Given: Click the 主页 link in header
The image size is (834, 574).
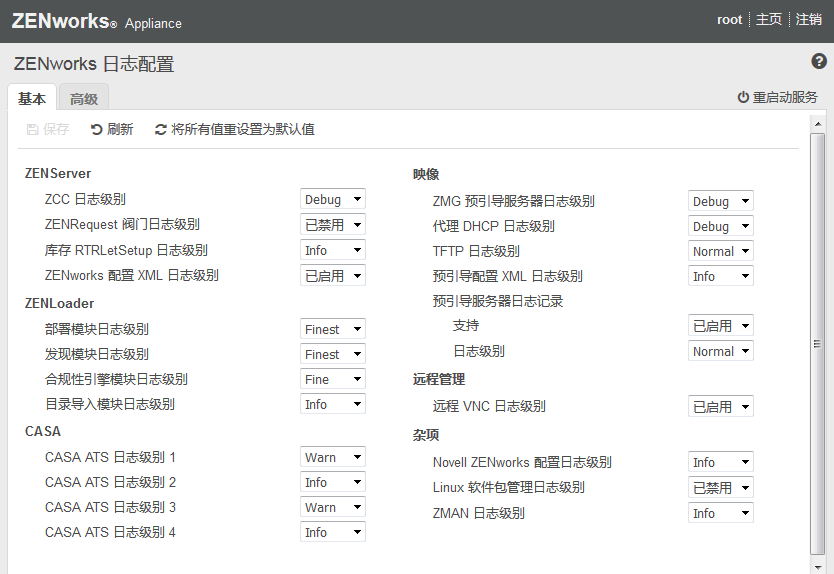Looking at the screenshot, I should [769, 20].
